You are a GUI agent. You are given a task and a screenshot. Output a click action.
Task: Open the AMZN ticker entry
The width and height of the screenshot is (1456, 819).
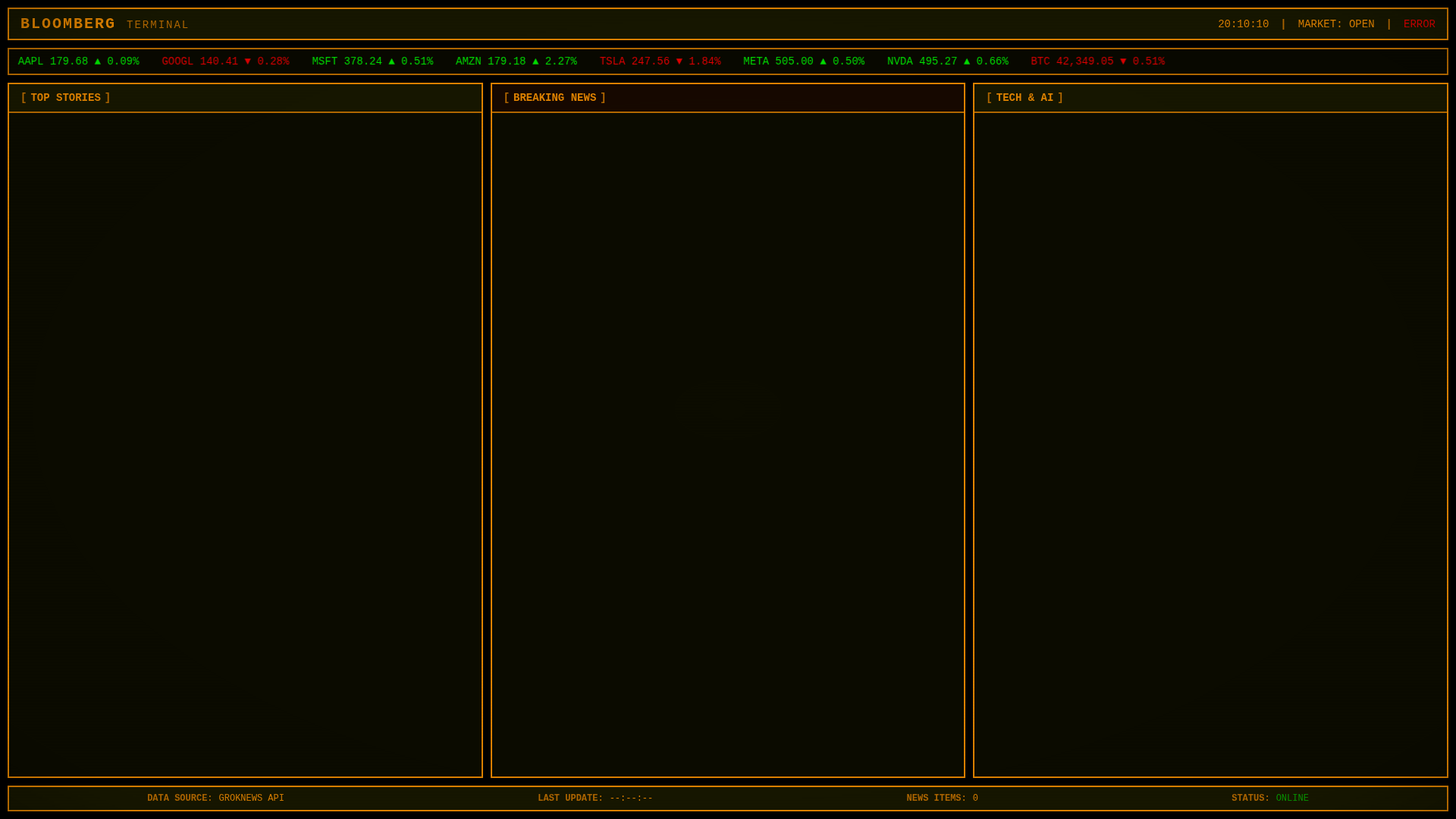coord(516,61)
